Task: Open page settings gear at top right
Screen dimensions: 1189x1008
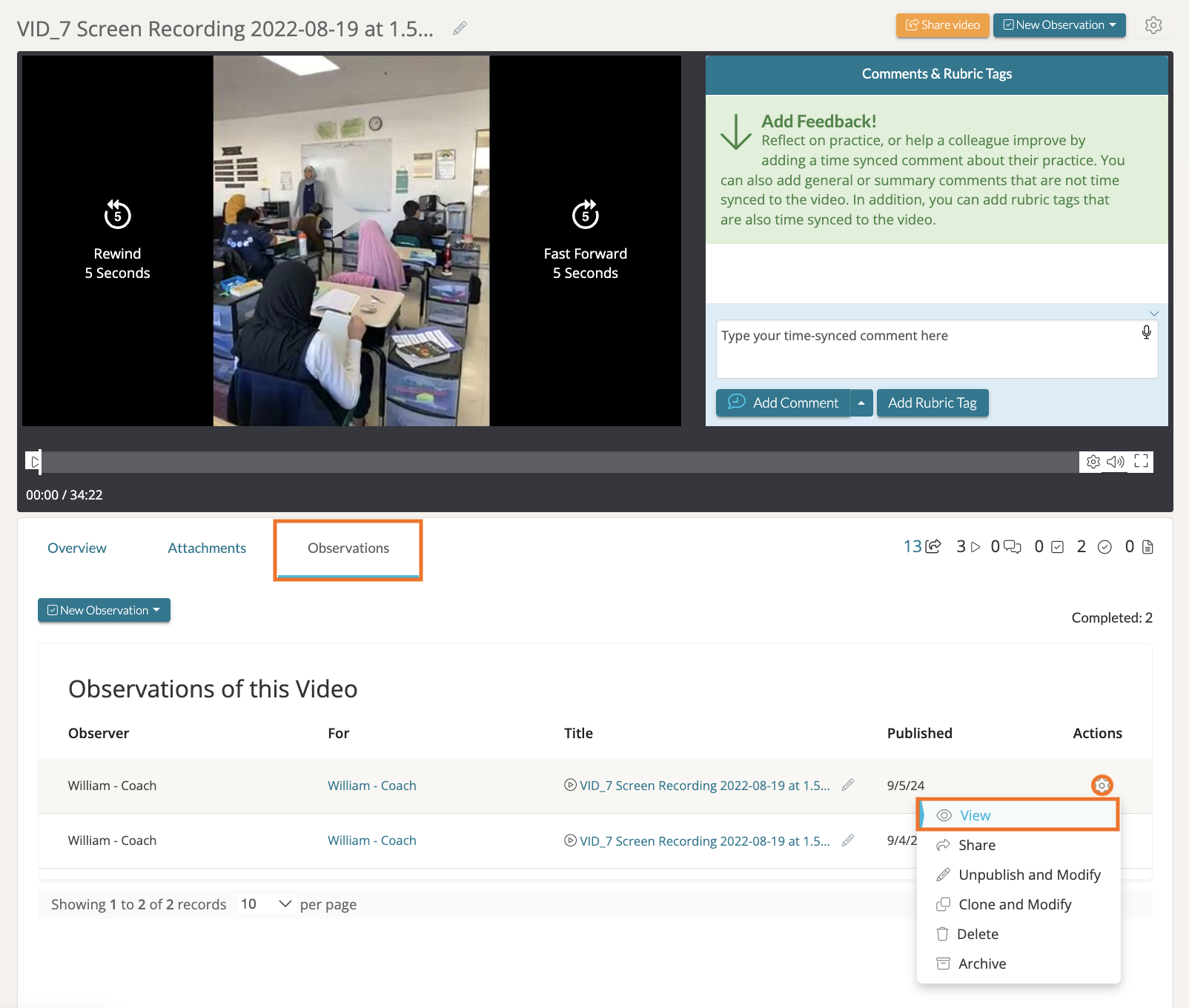Action: (x=1153, y=25)
